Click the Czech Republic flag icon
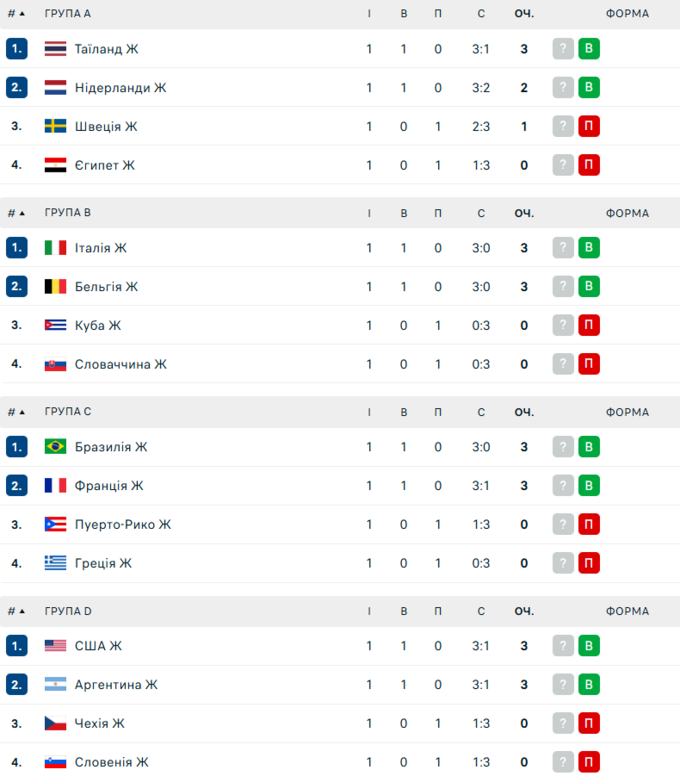Image resolution: width=680 pixels, height=776 pixels. point(55,723)
